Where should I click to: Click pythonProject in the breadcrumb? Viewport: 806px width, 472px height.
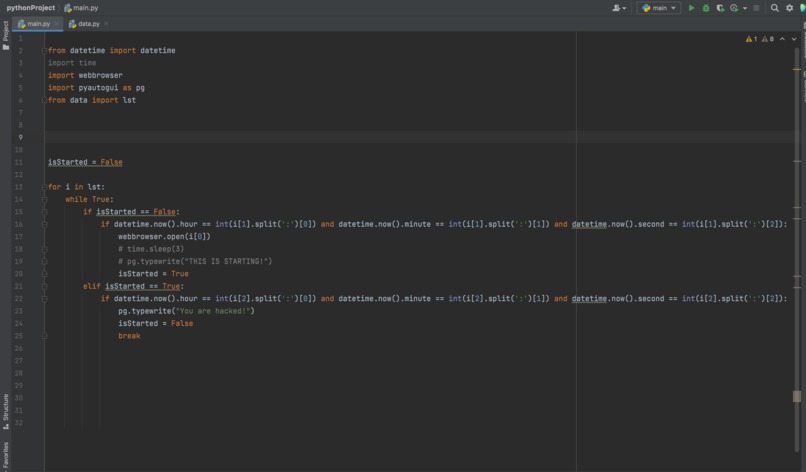[31, 8]
